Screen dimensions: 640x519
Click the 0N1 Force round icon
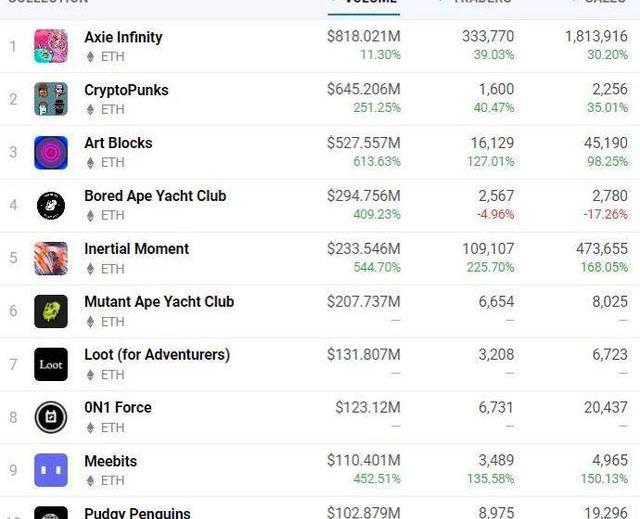(x=51, y=417)
